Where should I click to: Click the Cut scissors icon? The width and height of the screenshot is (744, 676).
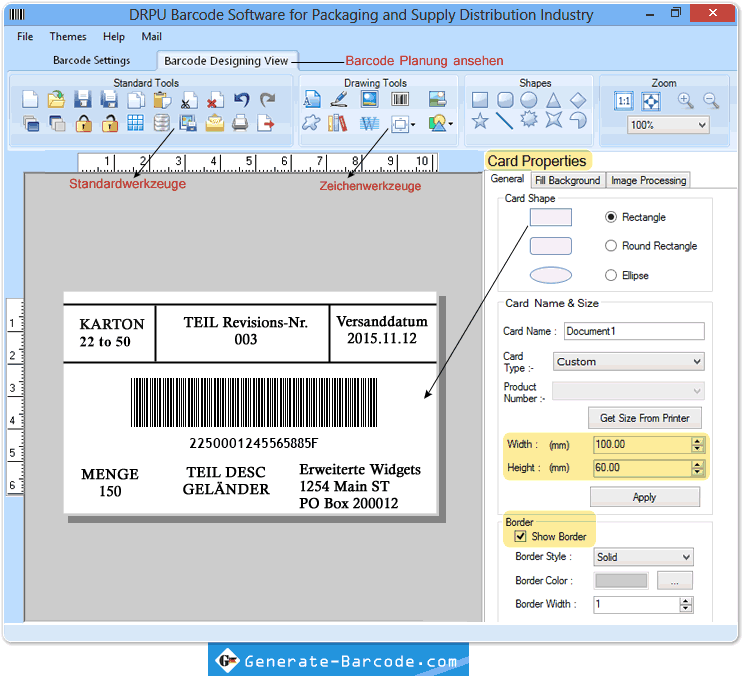coord(189,100)
